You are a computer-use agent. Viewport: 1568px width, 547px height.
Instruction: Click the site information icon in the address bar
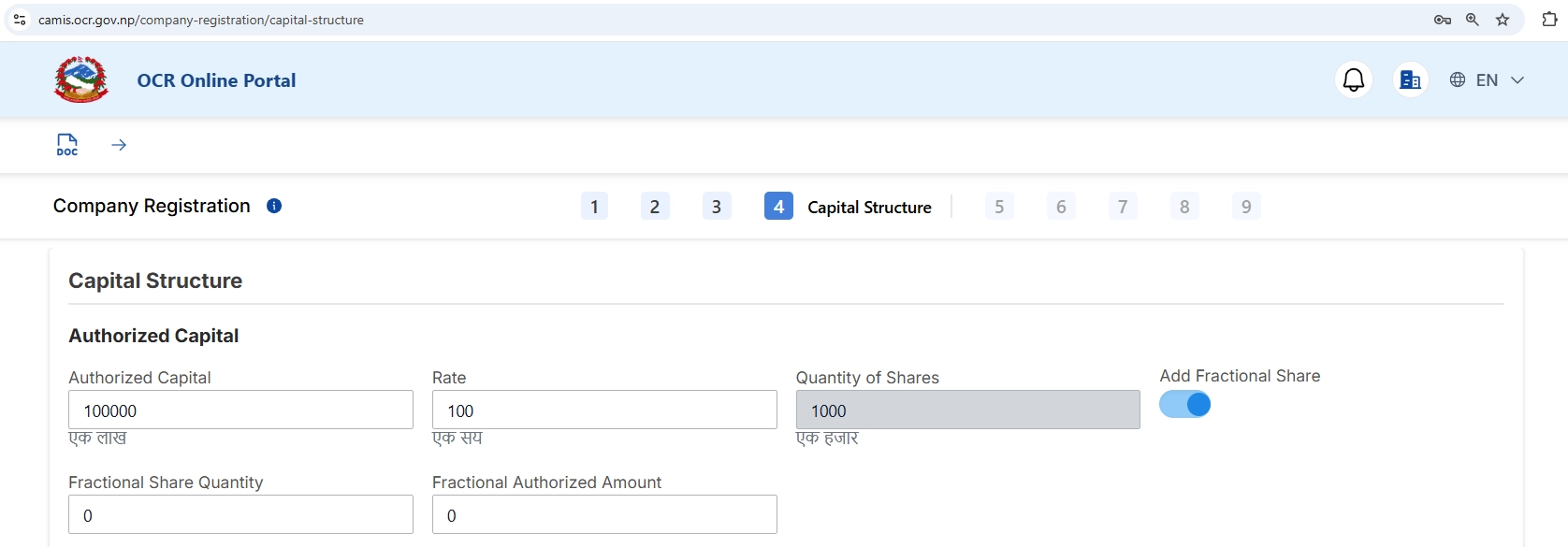(20, 20)
